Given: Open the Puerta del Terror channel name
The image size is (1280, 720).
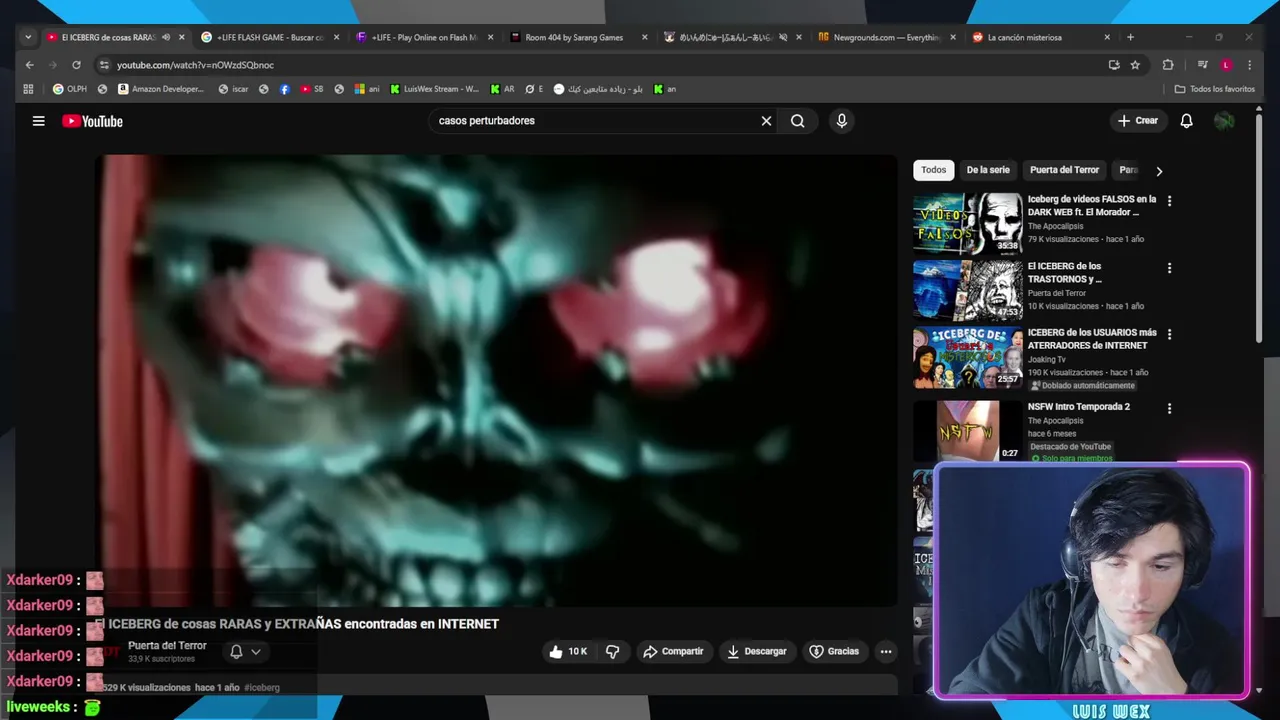Looking at the screenshot, I should point(167,646).
